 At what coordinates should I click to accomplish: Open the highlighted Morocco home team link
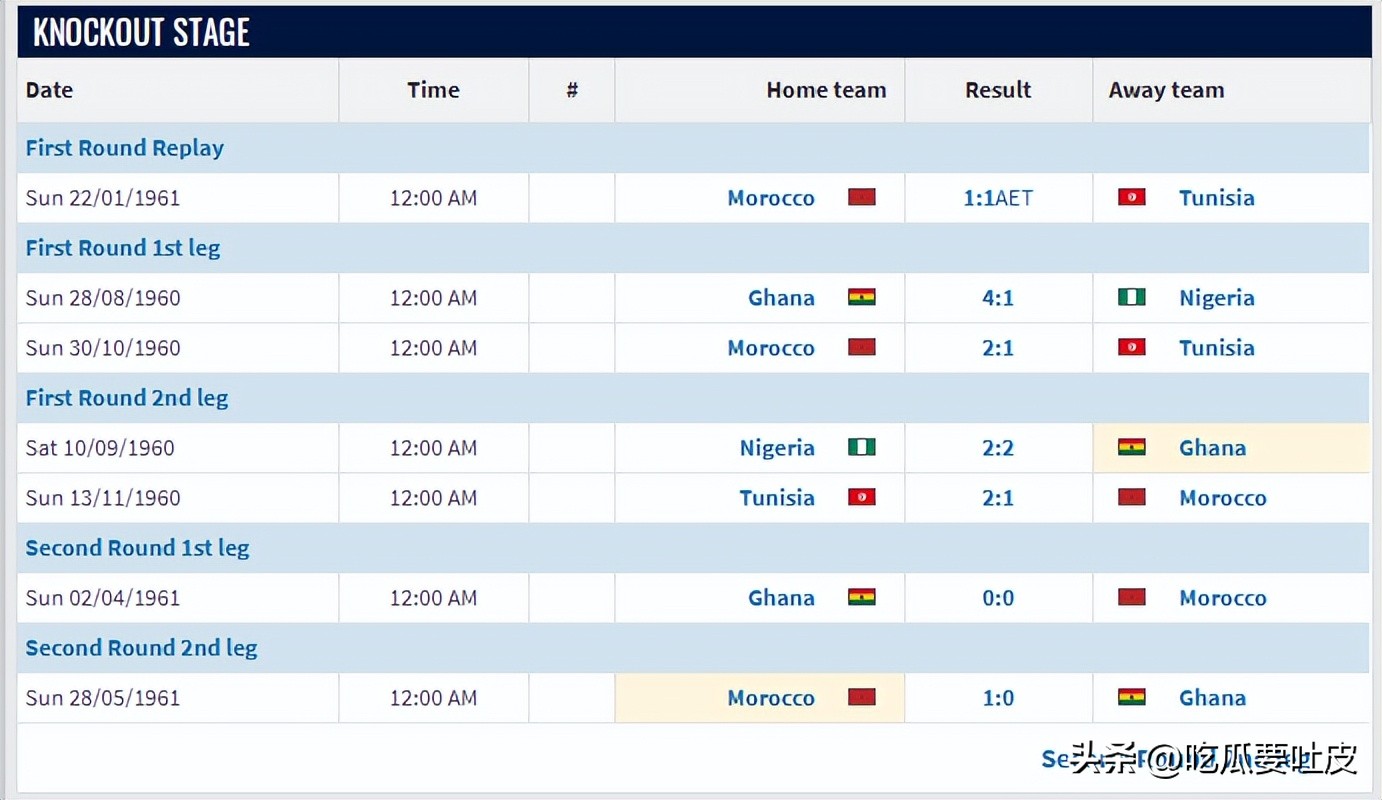pos(771,698)
